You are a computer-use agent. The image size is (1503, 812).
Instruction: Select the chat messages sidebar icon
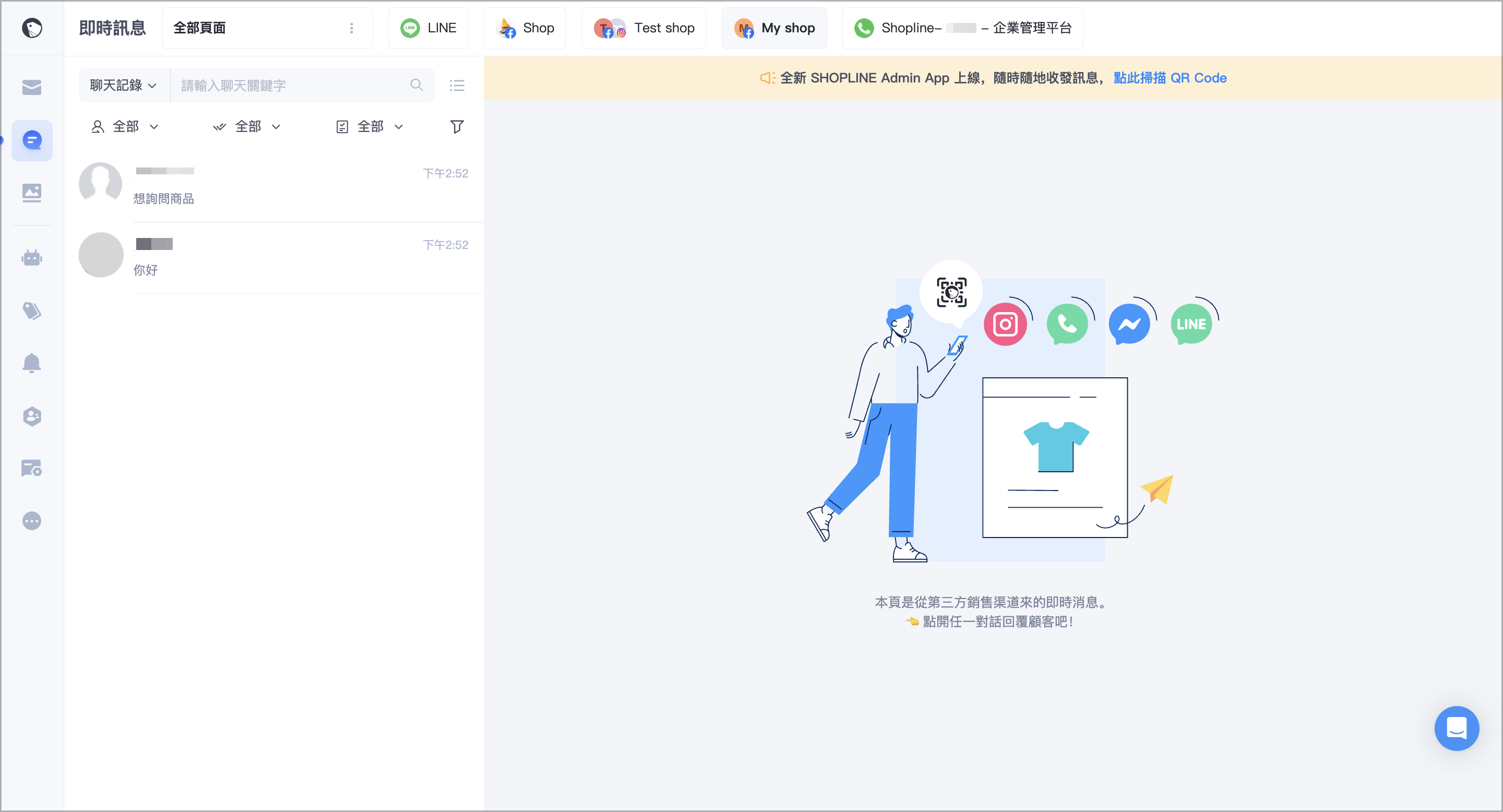pos(32,140)
